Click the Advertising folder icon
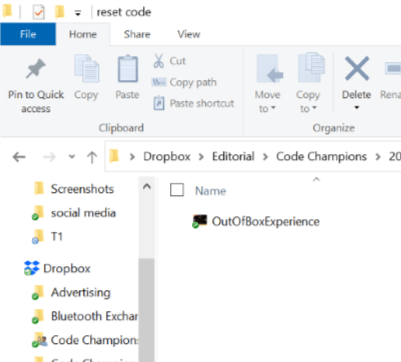 (x=38, y=292)
